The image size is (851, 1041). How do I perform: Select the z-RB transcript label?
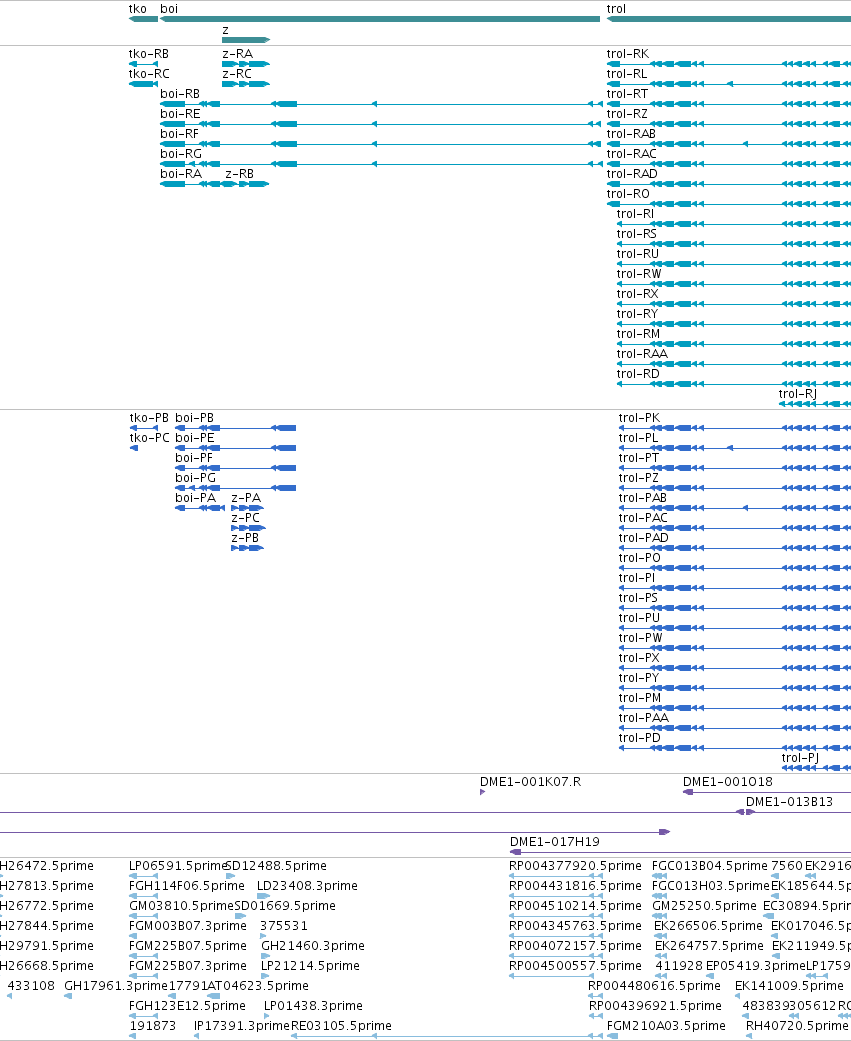(239, 173)
